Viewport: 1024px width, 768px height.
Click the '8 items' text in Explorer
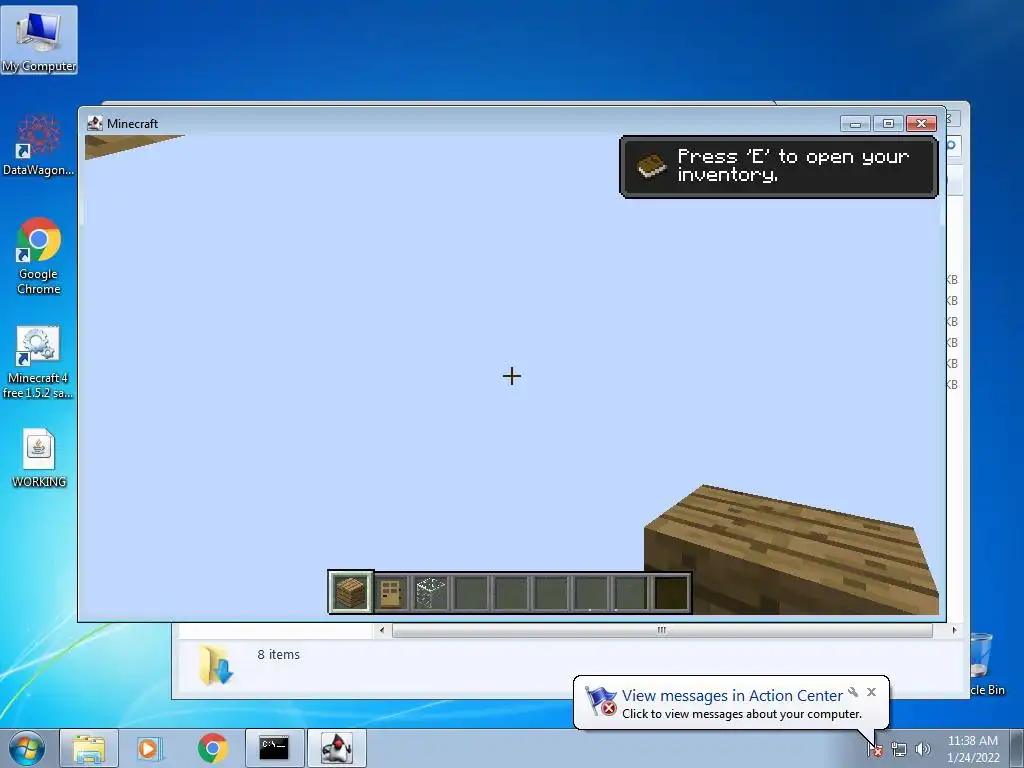pyautogui.click(x=278, y=654)
